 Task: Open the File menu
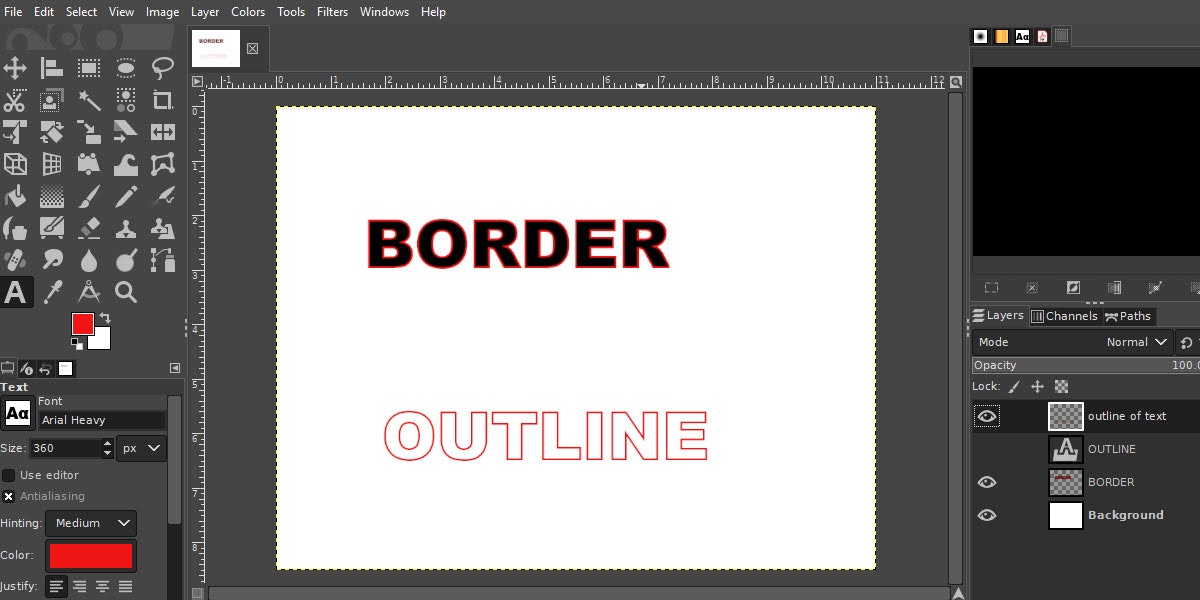click(x=13, y=12)
